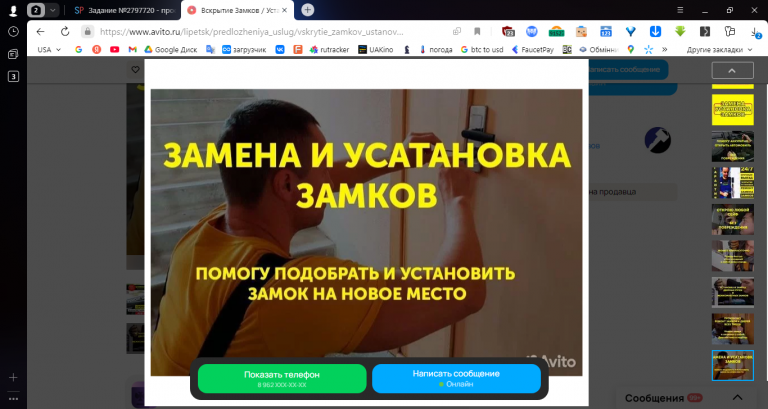Image resolution: width=768 pixels, height=409 pixels.
Task: Open the Google bookmark icon
Action: pyautogui.click(x=78, y=49)
